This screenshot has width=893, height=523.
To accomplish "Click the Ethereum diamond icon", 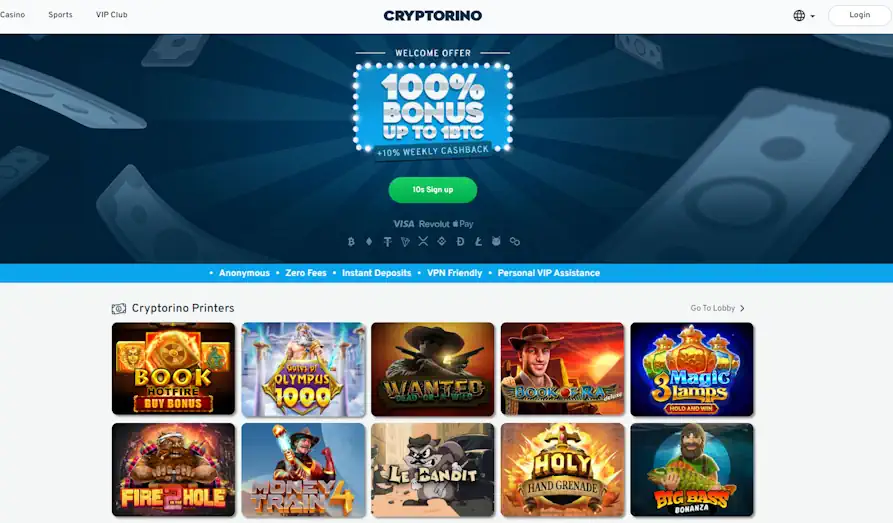I will tap(369, 242).
